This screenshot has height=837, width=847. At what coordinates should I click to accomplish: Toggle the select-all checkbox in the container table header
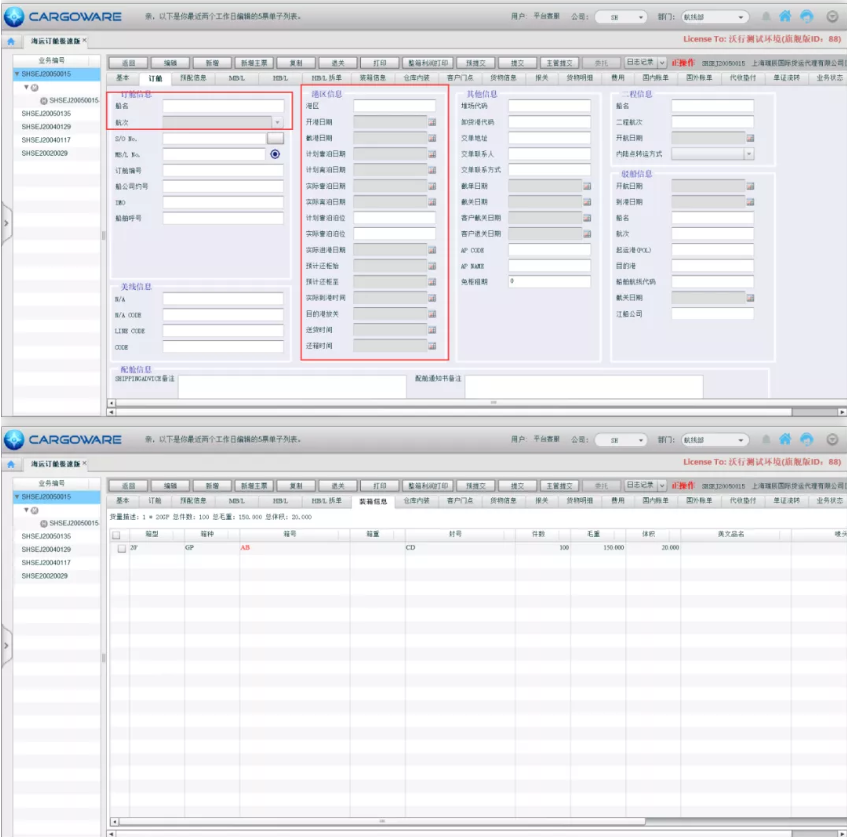click(x=116, y=534)
